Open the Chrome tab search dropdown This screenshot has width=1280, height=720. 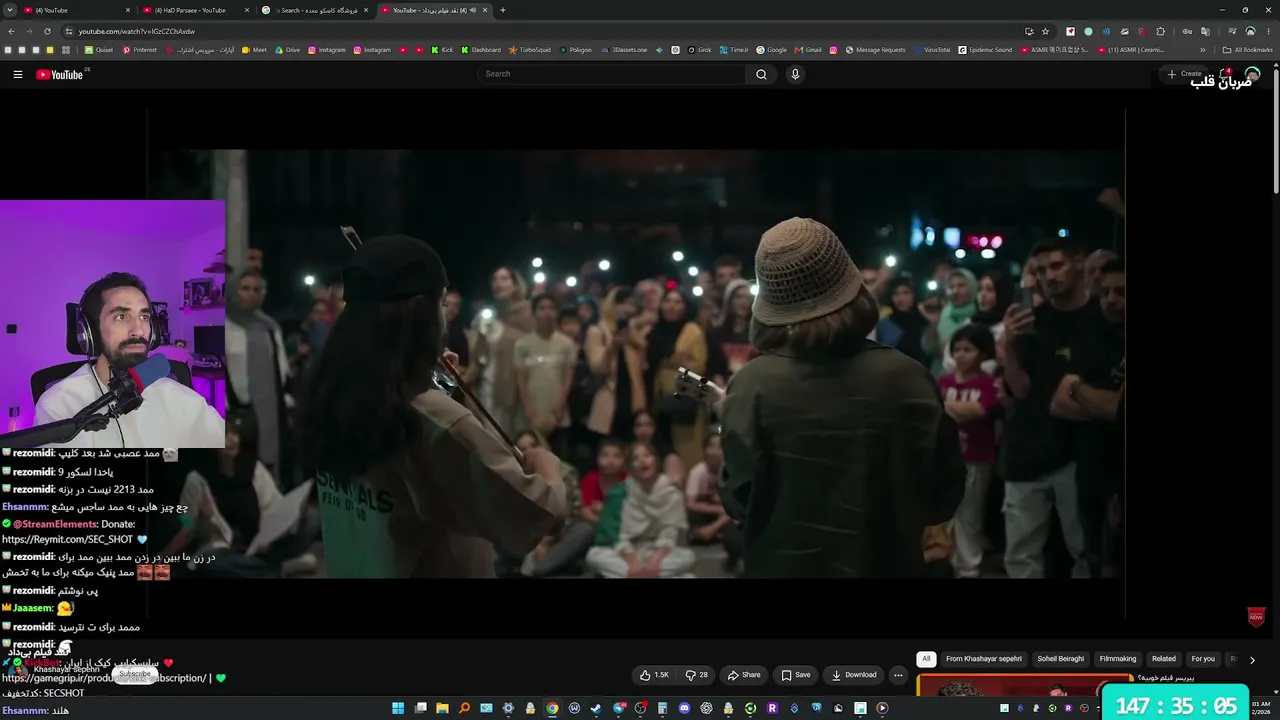tap(11, 10)
